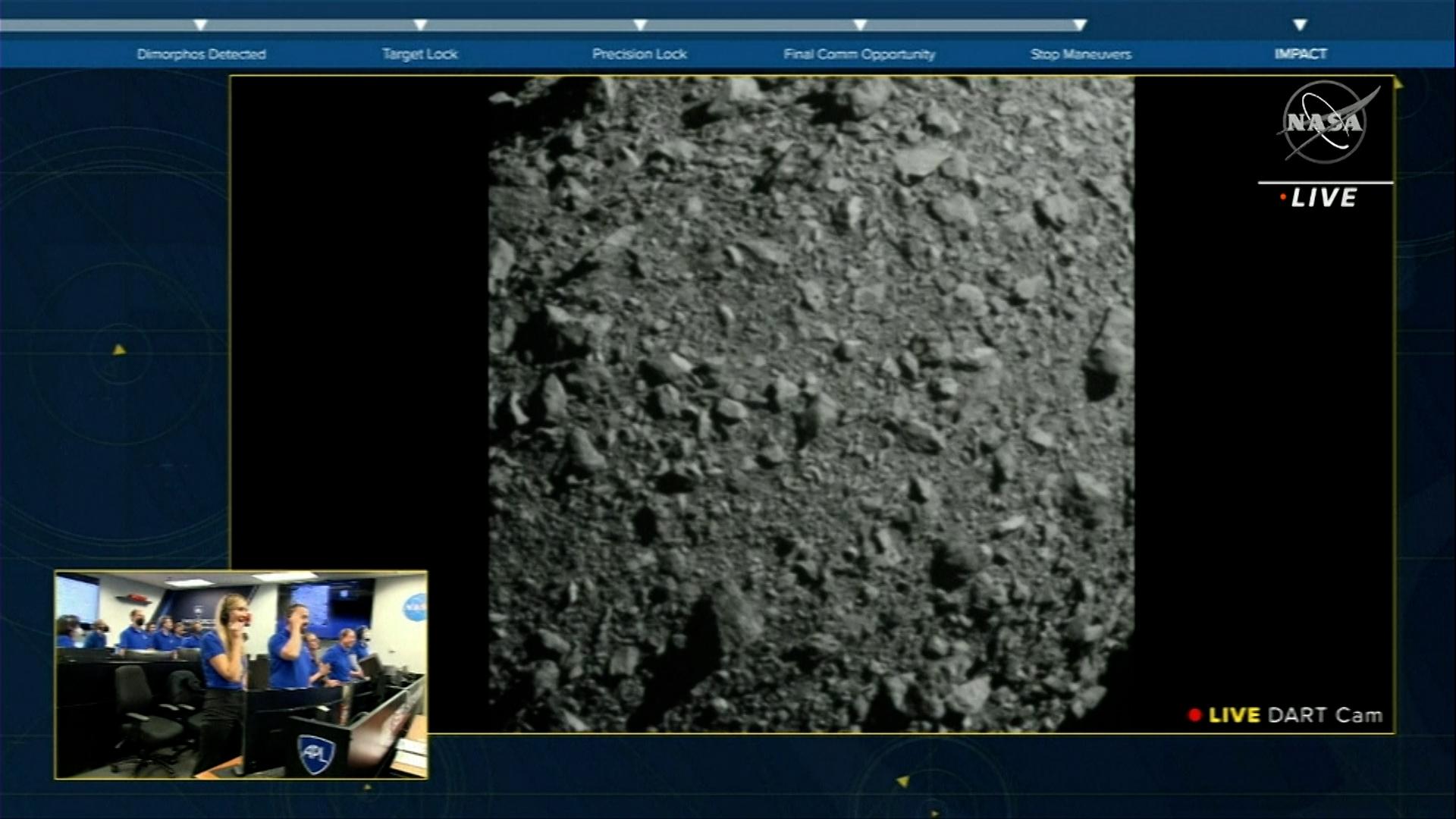1456x819 pixels.
Task: Expand the yellow arrow marker on the left panel
Action: coord(118,350)
